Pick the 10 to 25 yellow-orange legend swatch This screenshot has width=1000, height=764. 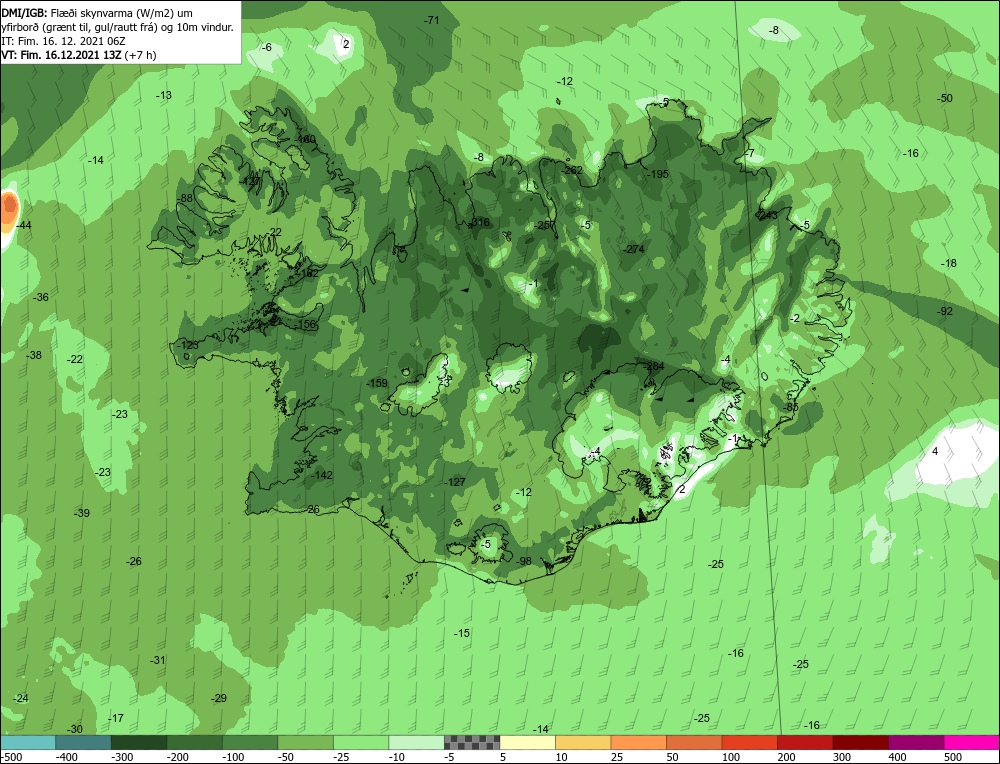583,742
